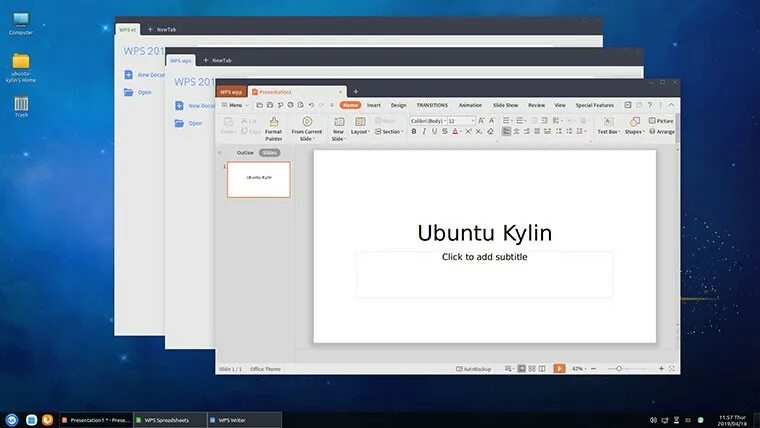
Task: Open the Slide Show ribbon tab
Action: pyautogui.click(x=506, y=105)
